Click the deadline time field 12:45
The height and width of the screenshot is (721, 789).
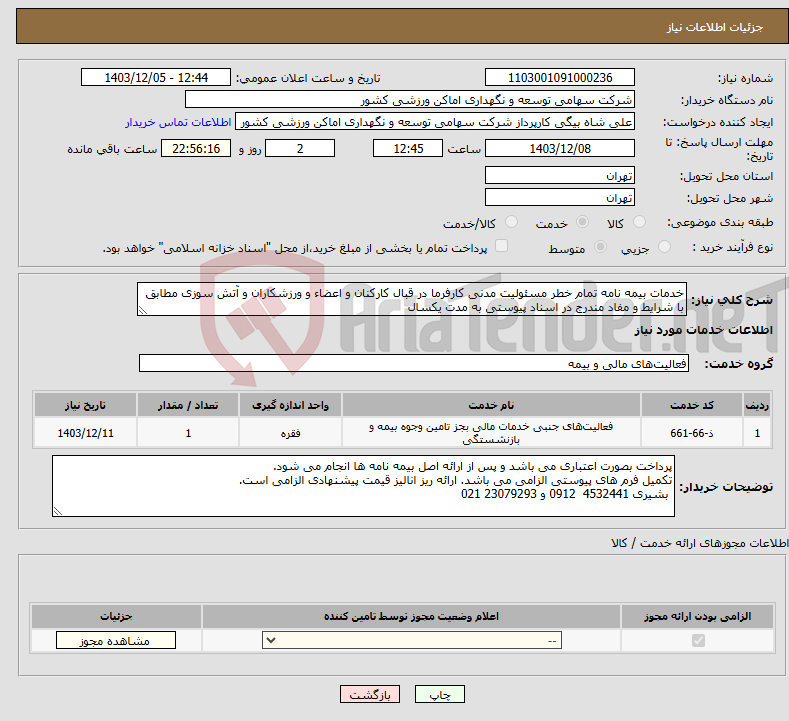point(408,148)
